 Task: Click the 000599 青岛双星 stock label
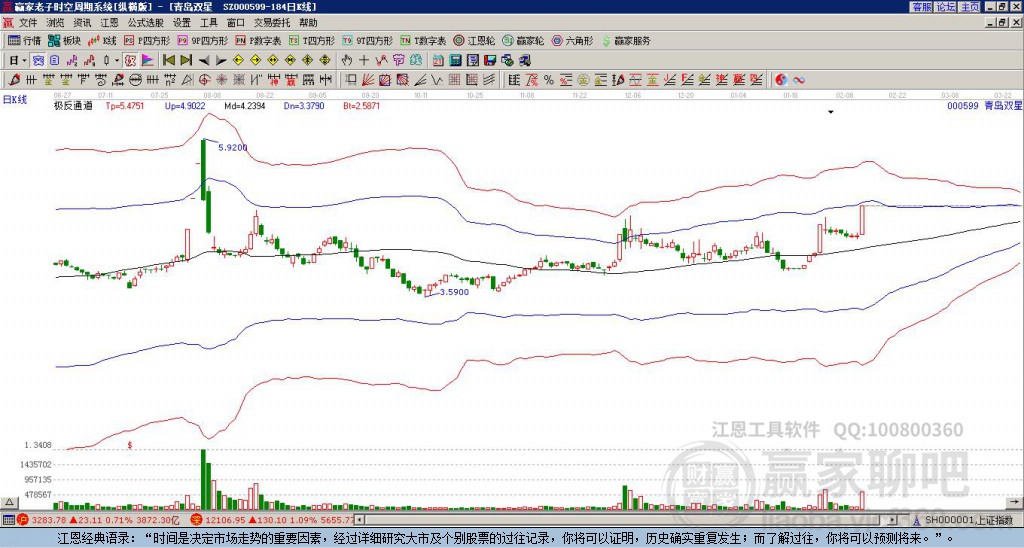984,105
